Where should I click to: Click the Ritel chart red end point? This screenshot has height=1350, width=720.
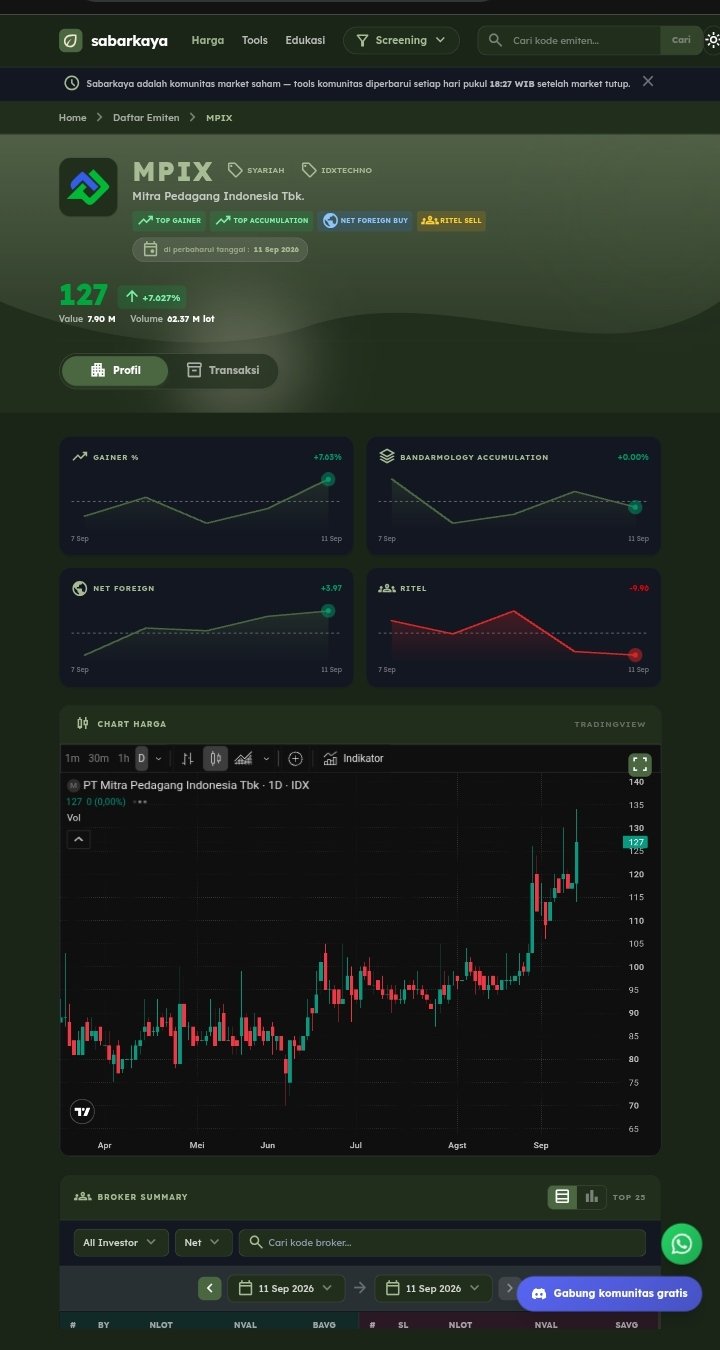[635, 655]
